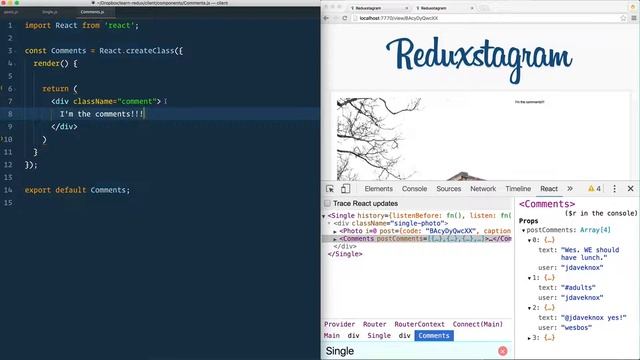Show more DevTools tabs chevron
The width and height of the screenshot is (640, 360).
click(570, 189)
